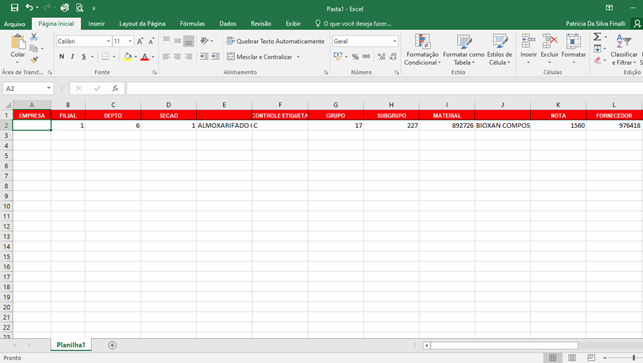Click the Excluir cells button

click(x=550, y=49)
